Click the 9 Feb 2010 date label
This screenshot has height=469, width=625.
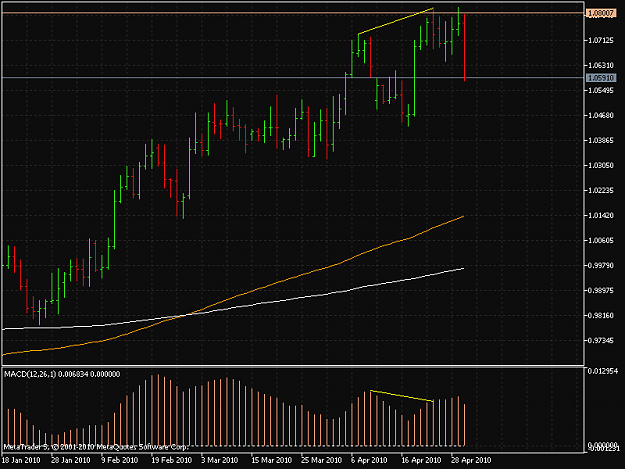coord(120,460)
